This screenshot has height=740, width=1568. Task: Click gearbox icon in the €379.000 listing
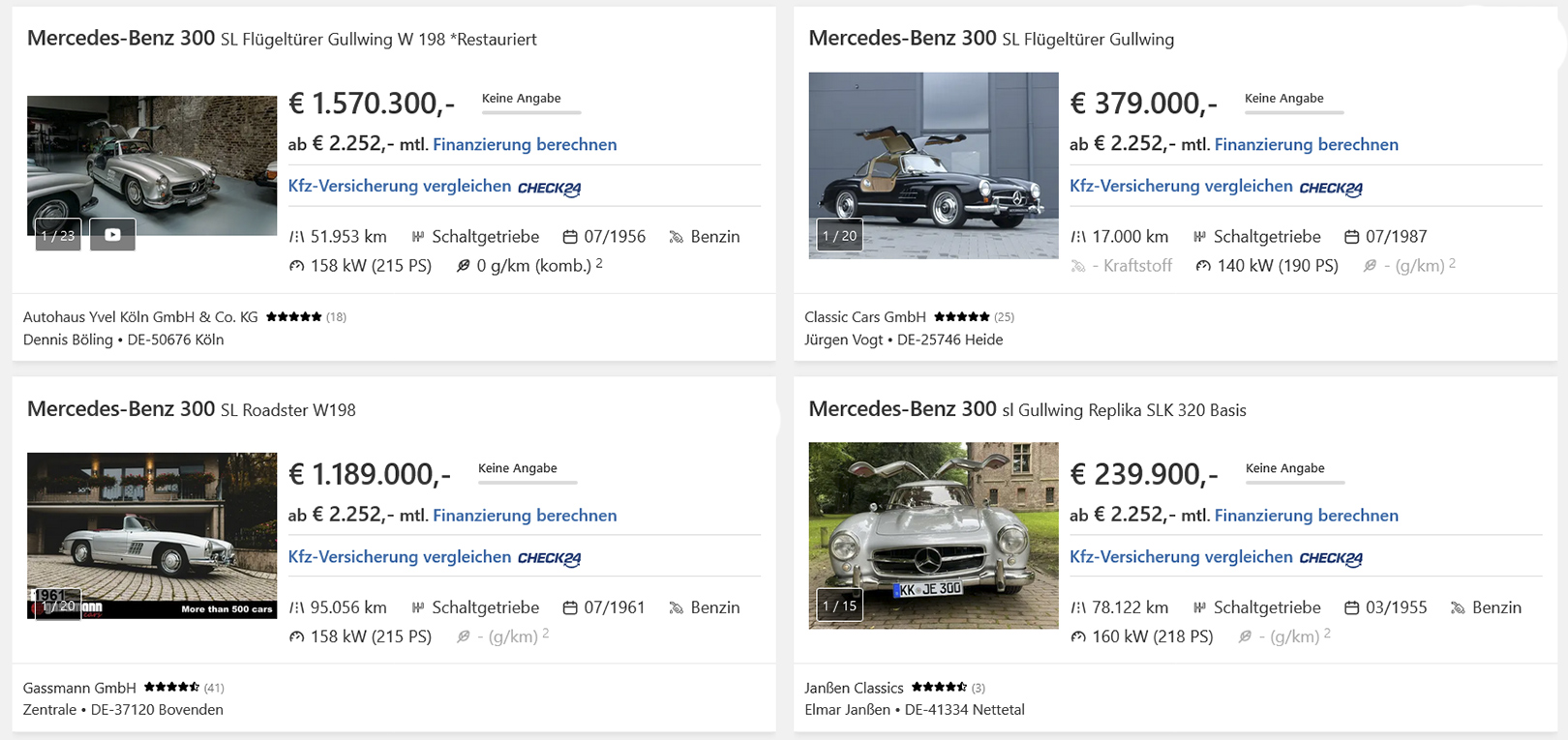point(1200,237)
